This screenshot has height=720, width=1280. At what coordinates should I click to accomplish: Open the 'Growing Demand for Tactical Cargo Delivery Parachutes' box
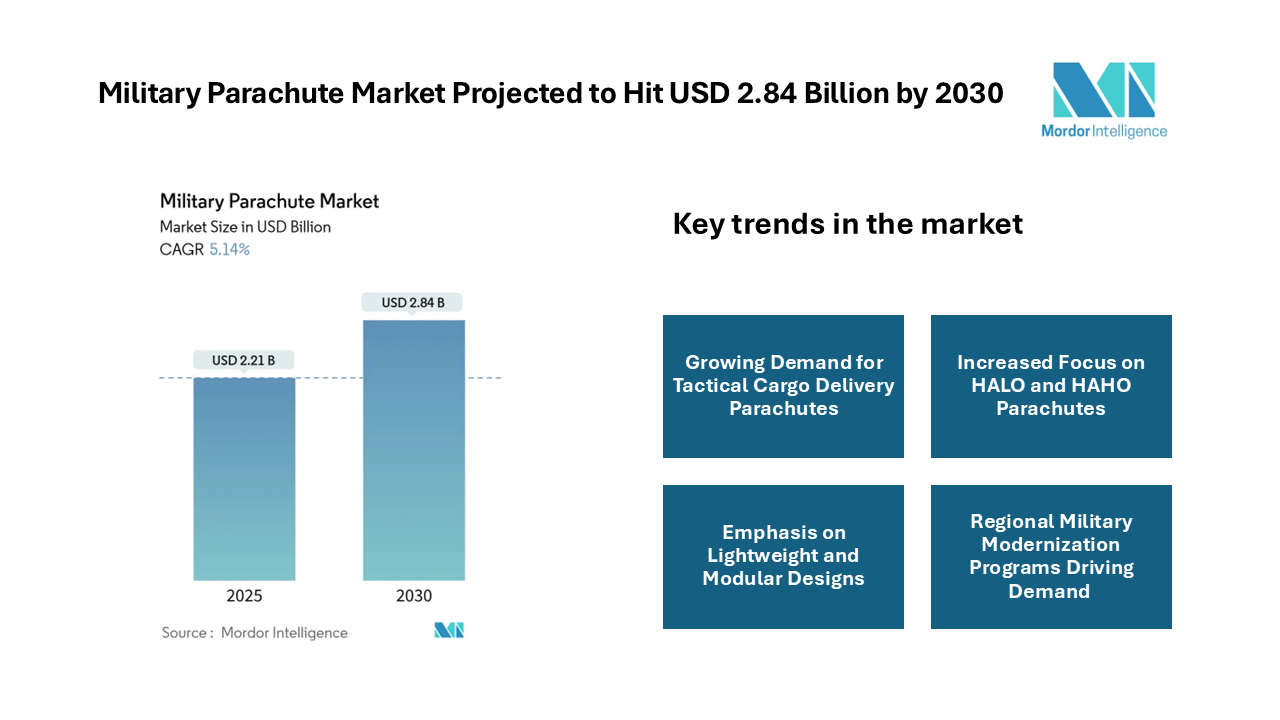pyautogui.click(x=783, y=386)
